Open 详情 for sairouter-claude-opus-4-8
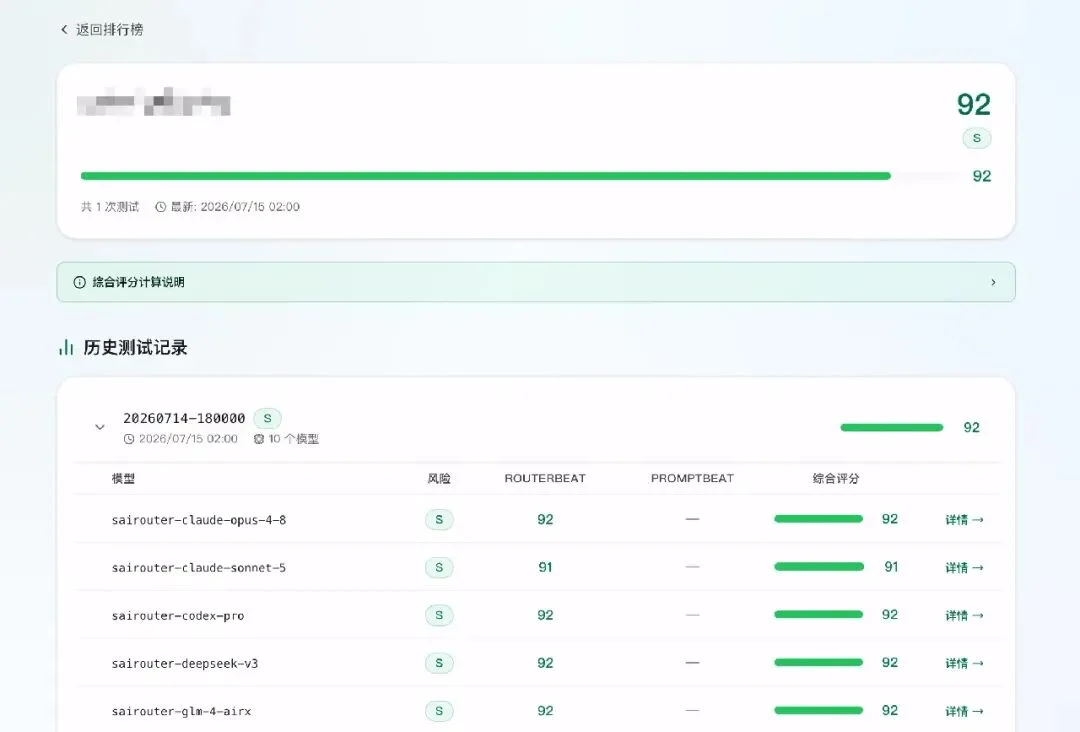The width and height of the screenshot is (1080, 732). [x=964, y=520]
